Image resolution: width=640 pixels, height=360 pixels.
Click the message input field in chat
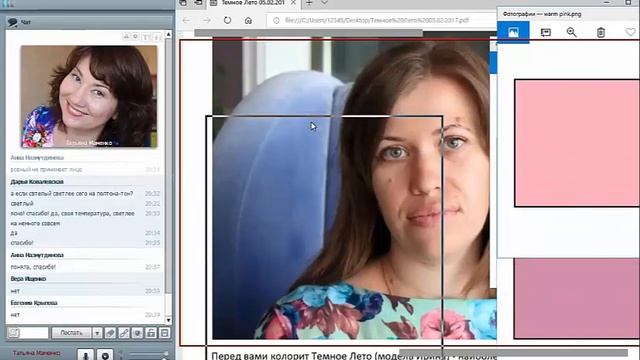tap(28, 333)
